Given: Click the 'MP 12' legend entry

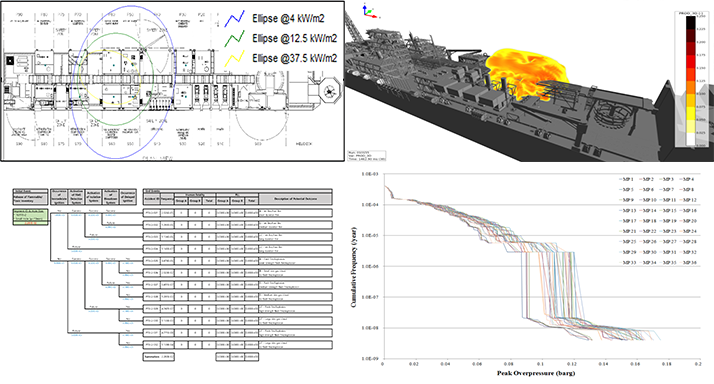Looking at the screenshot, I should (688, 200).
